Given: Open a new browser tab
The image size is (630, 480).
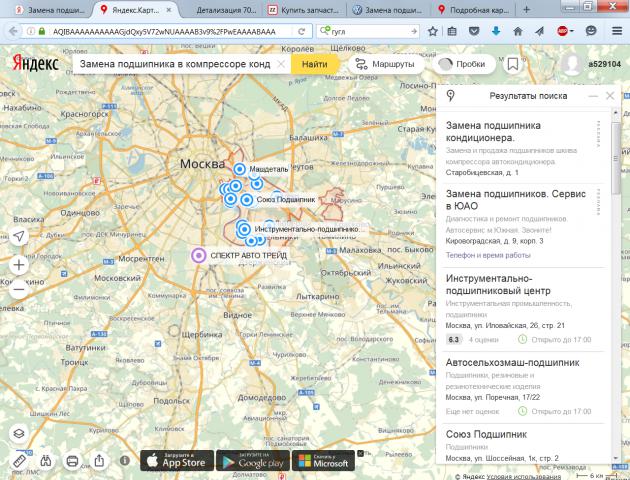Looking at the screenshot, I should pos(526,10).
